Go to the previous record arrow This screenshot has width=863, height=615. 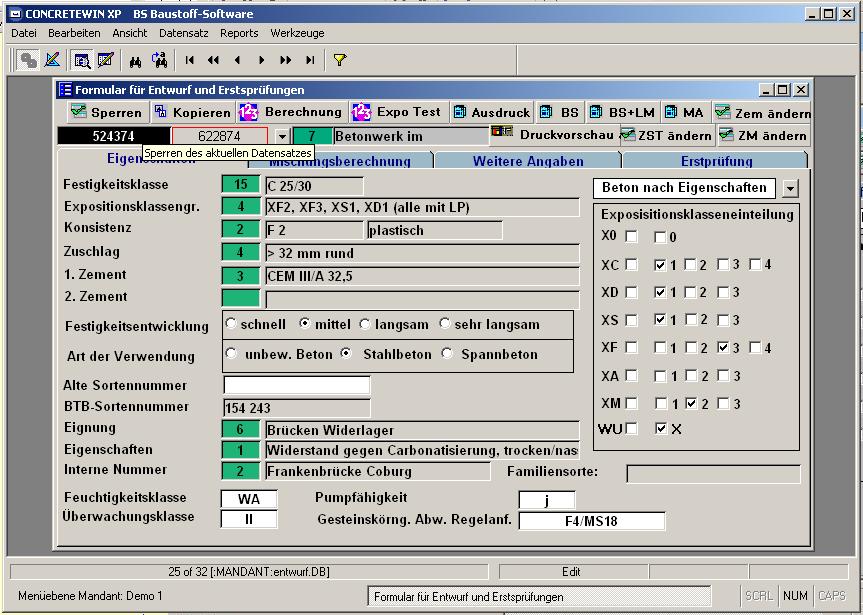pos(237,60)
